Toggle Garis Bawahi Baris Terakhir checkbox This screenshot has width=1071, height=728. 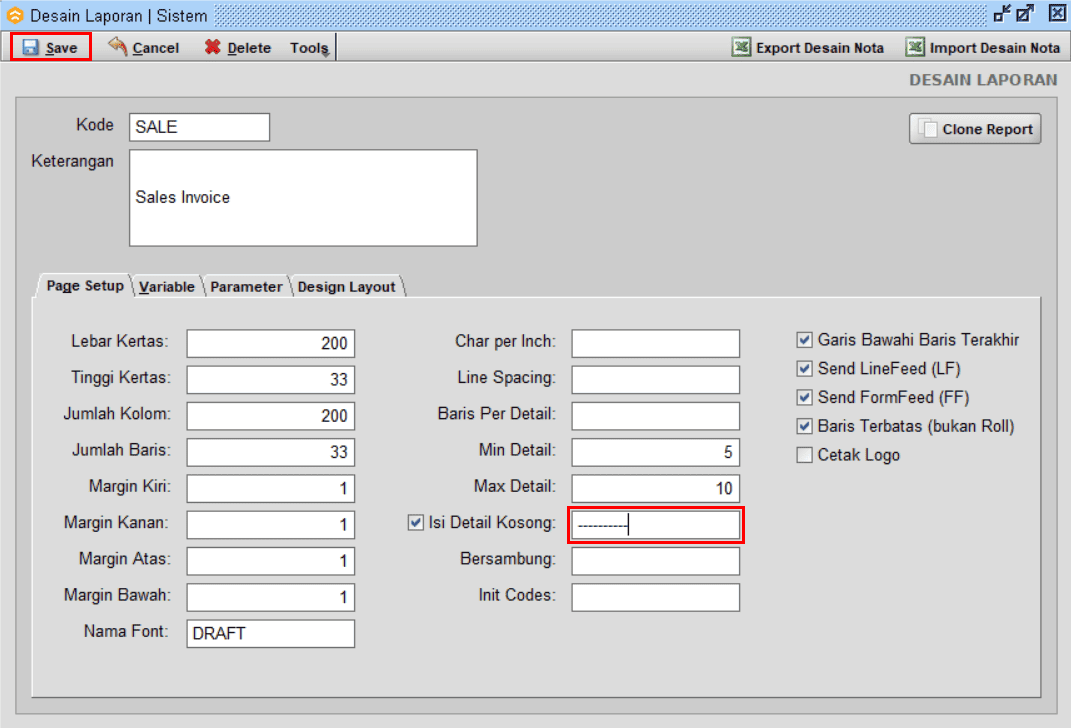pyautogui.click(x=805, y=339)
